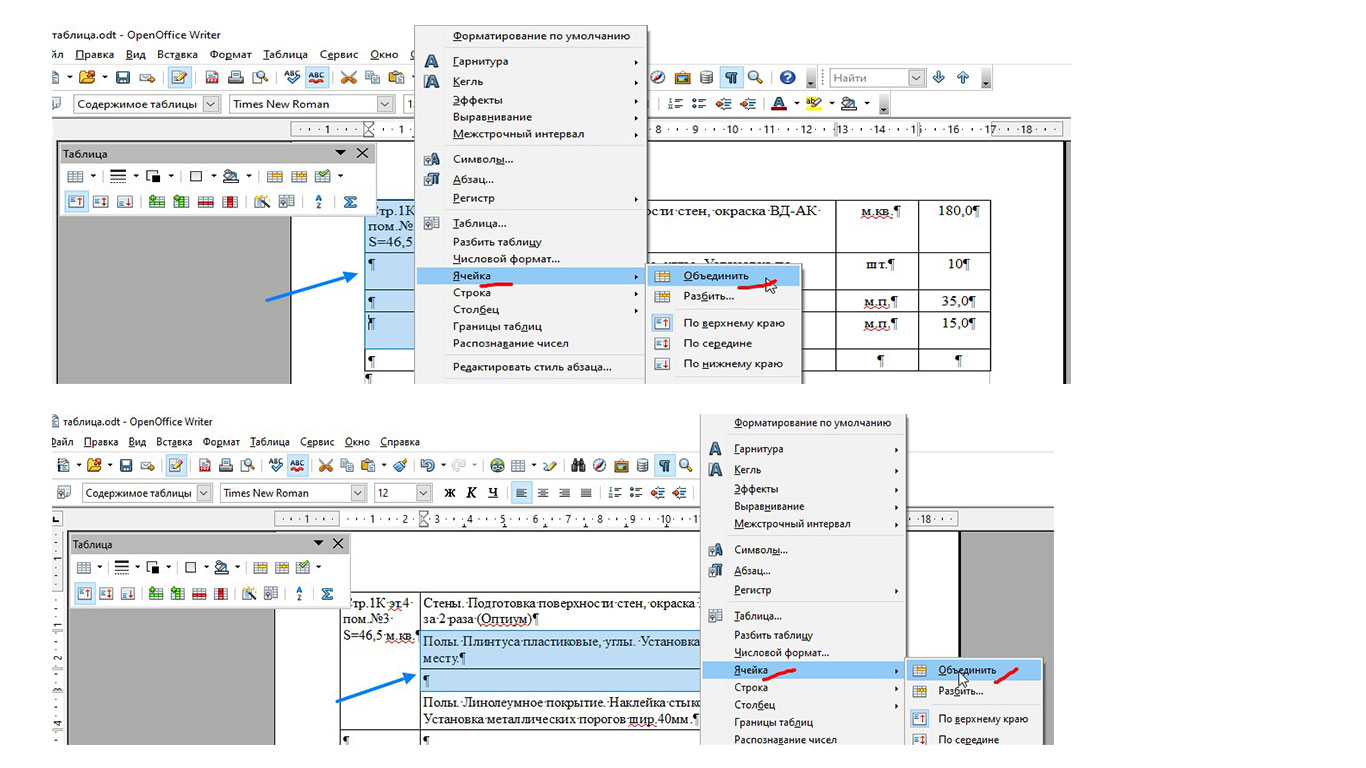1366x768 pixels.
Task: Expand the font size 12 dropdown
Action: [x=423, y=493]
